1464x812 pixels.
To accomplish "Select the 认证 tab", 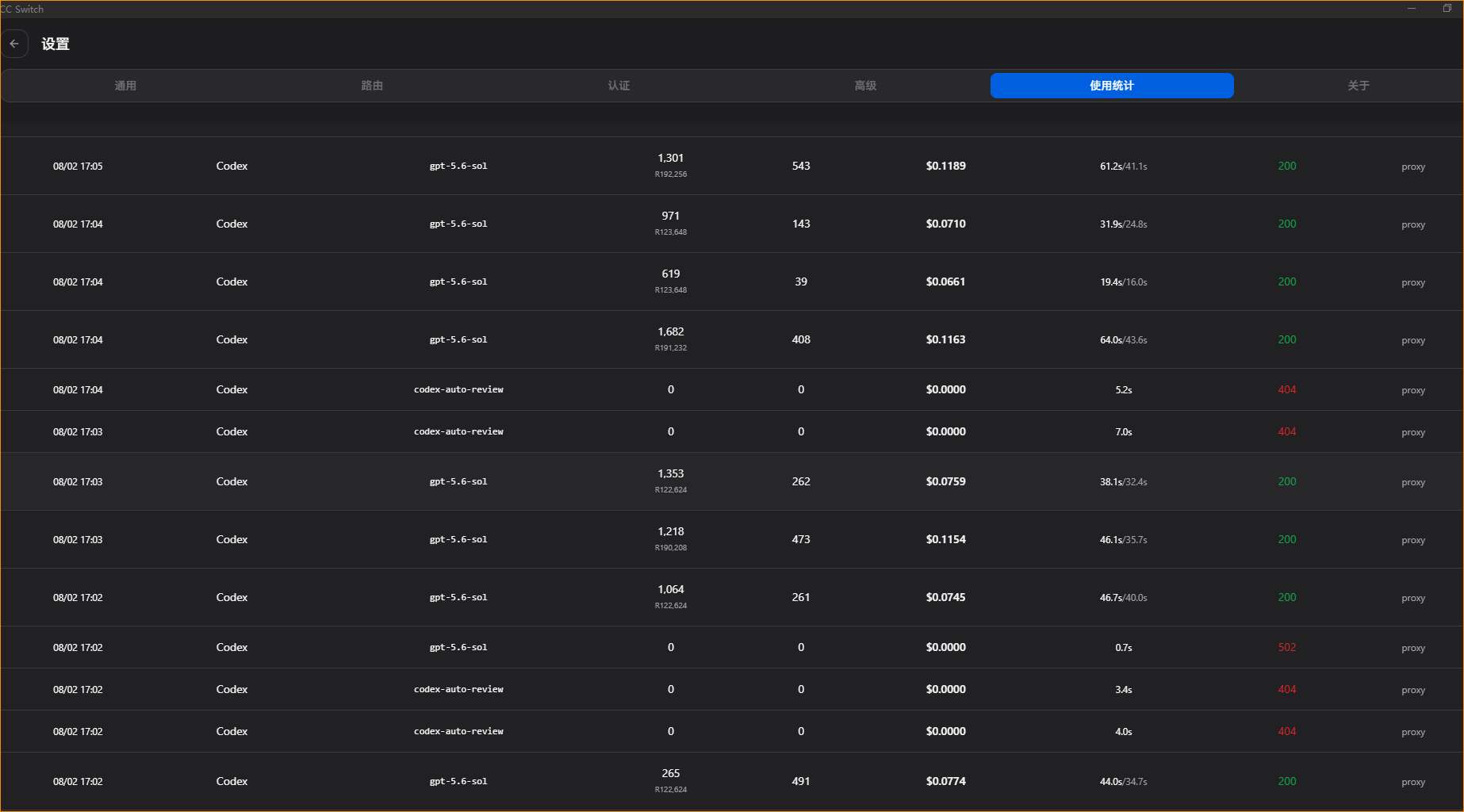I will pyautogui.click(x=619, y=86).
